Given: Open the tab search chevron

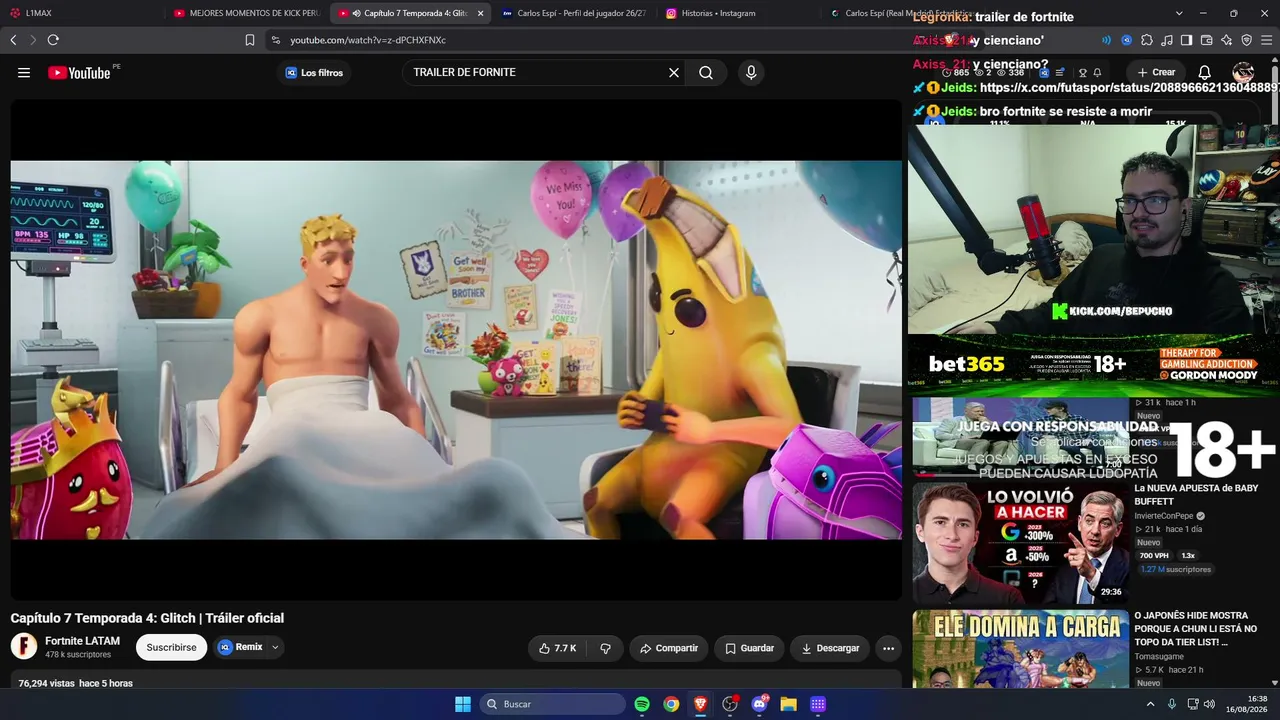Looking at the screenshot, I should [1179, 13].
